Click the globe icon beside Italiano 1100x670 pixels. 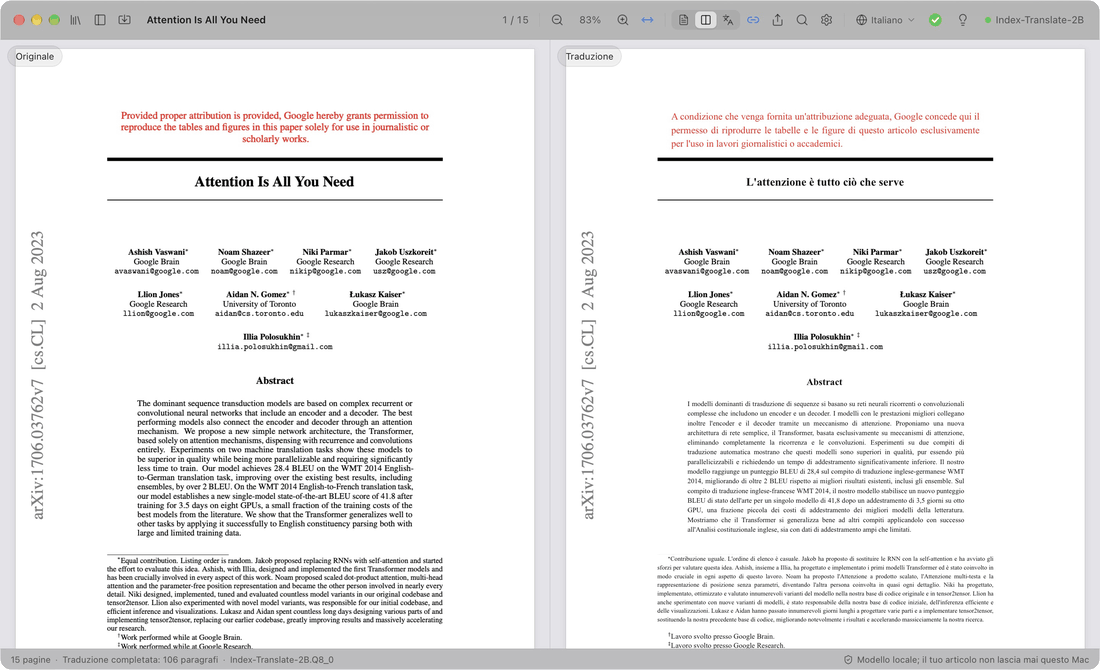point(861,20)
